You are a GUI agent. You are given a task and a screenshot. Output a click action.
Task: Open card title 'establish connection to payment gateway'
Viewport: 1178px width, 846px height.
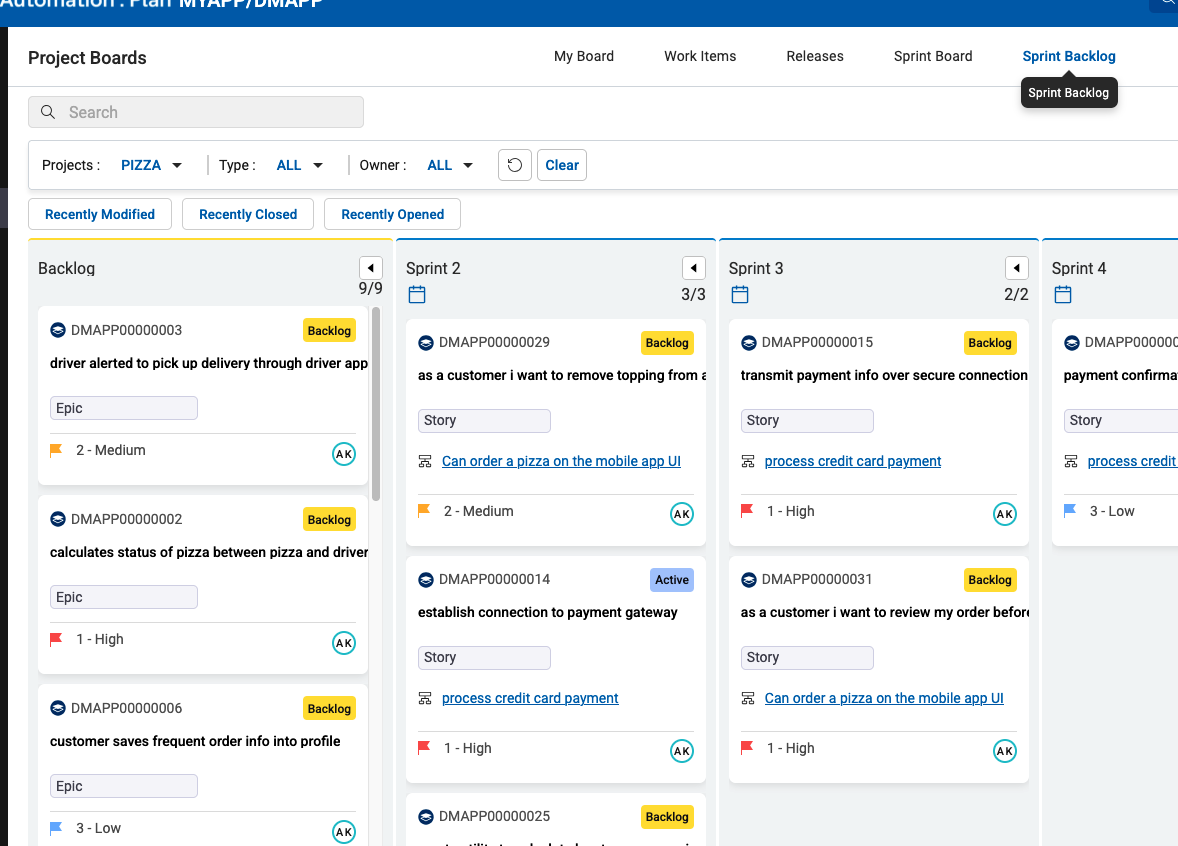(548, 612)
